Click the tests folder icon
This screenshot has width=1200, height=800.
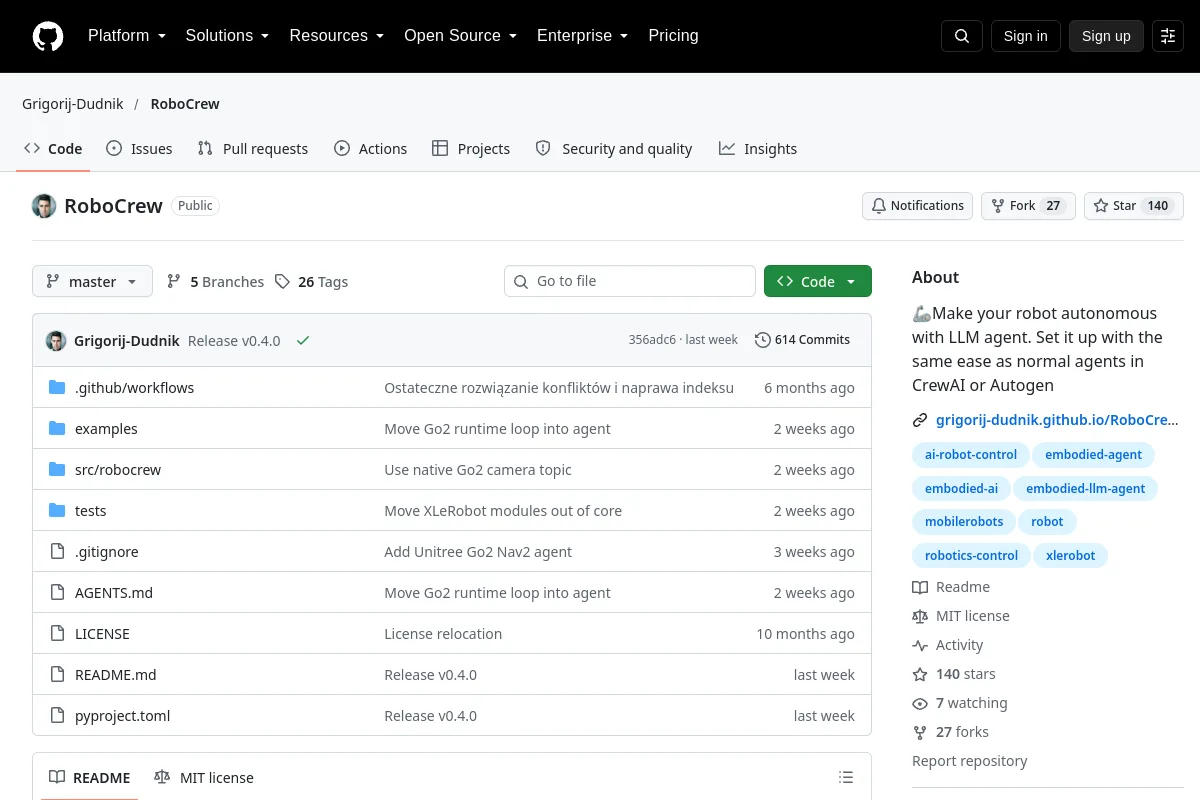[x=57, y=511]
